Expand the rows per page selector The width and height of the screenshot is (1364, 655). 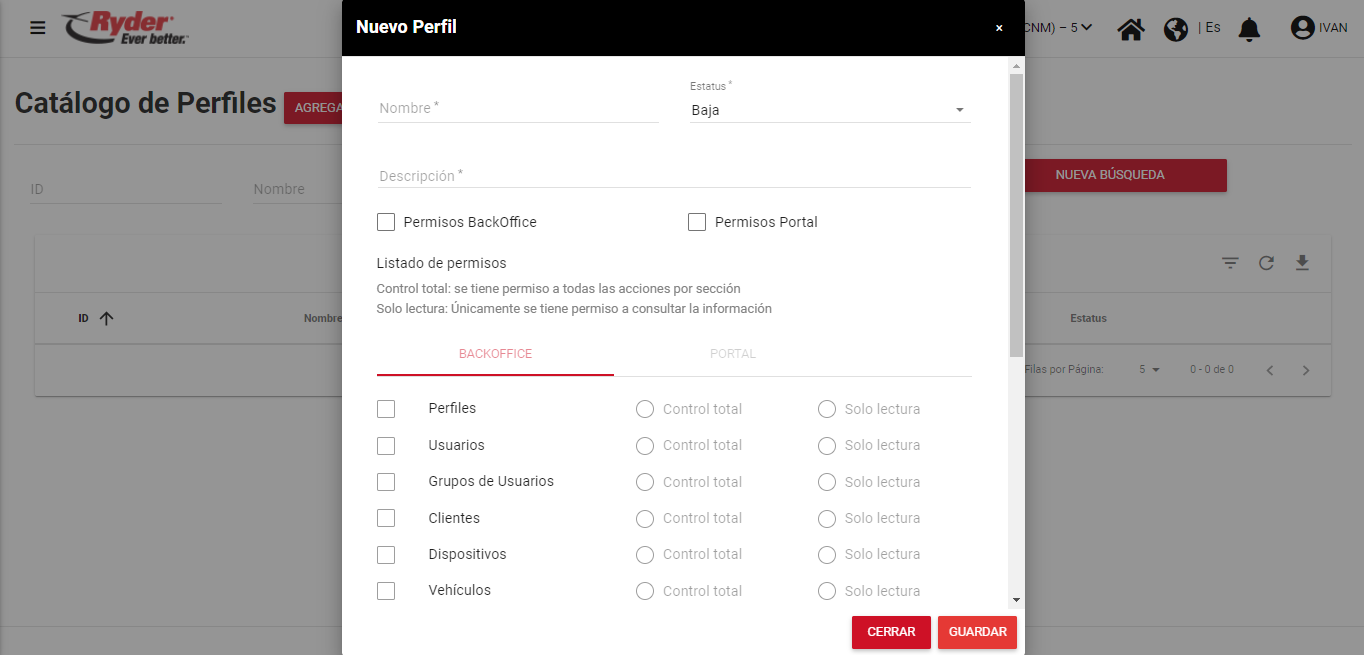1149,370
